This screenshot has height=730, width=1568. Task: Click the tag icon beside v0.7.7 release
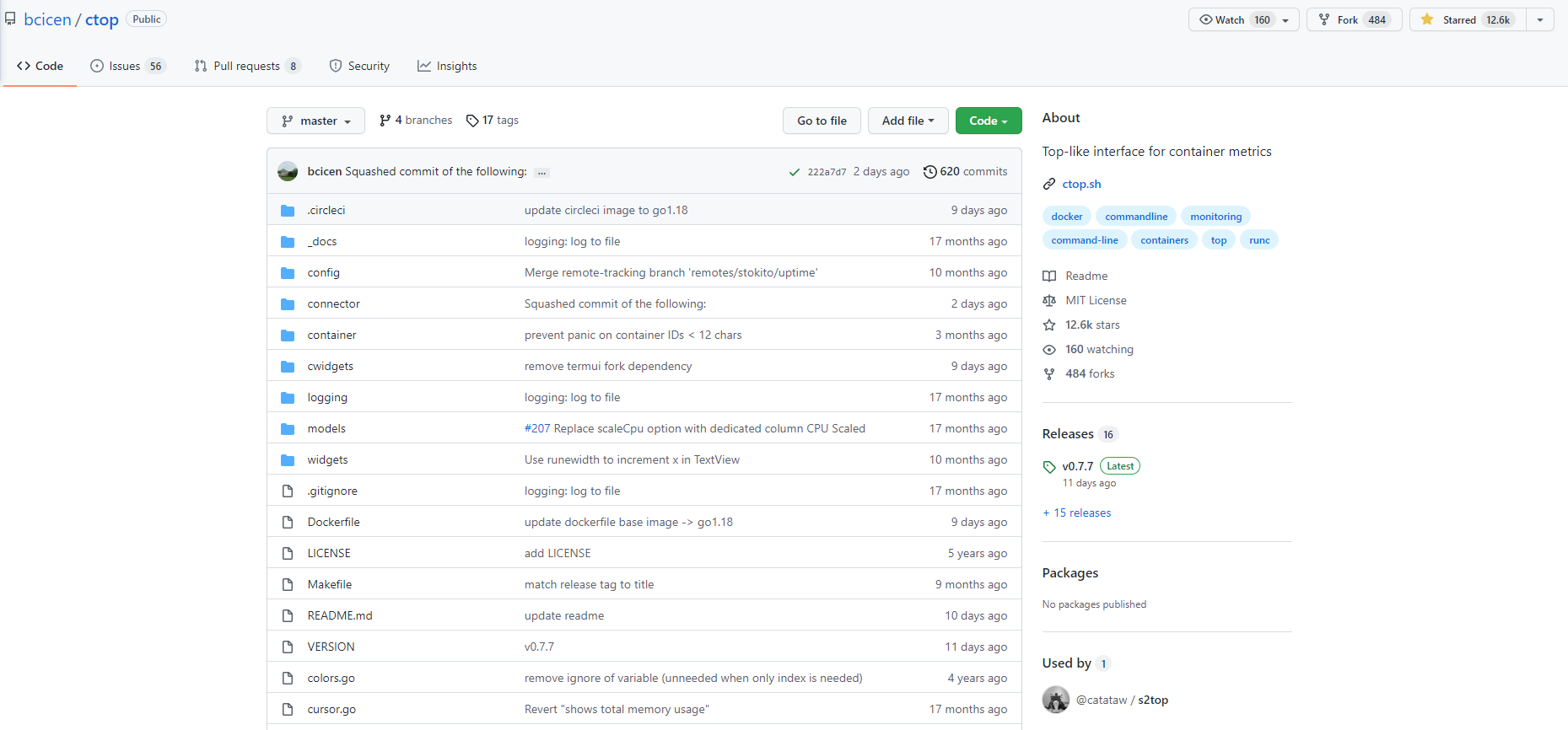[x=1049, y=467]
